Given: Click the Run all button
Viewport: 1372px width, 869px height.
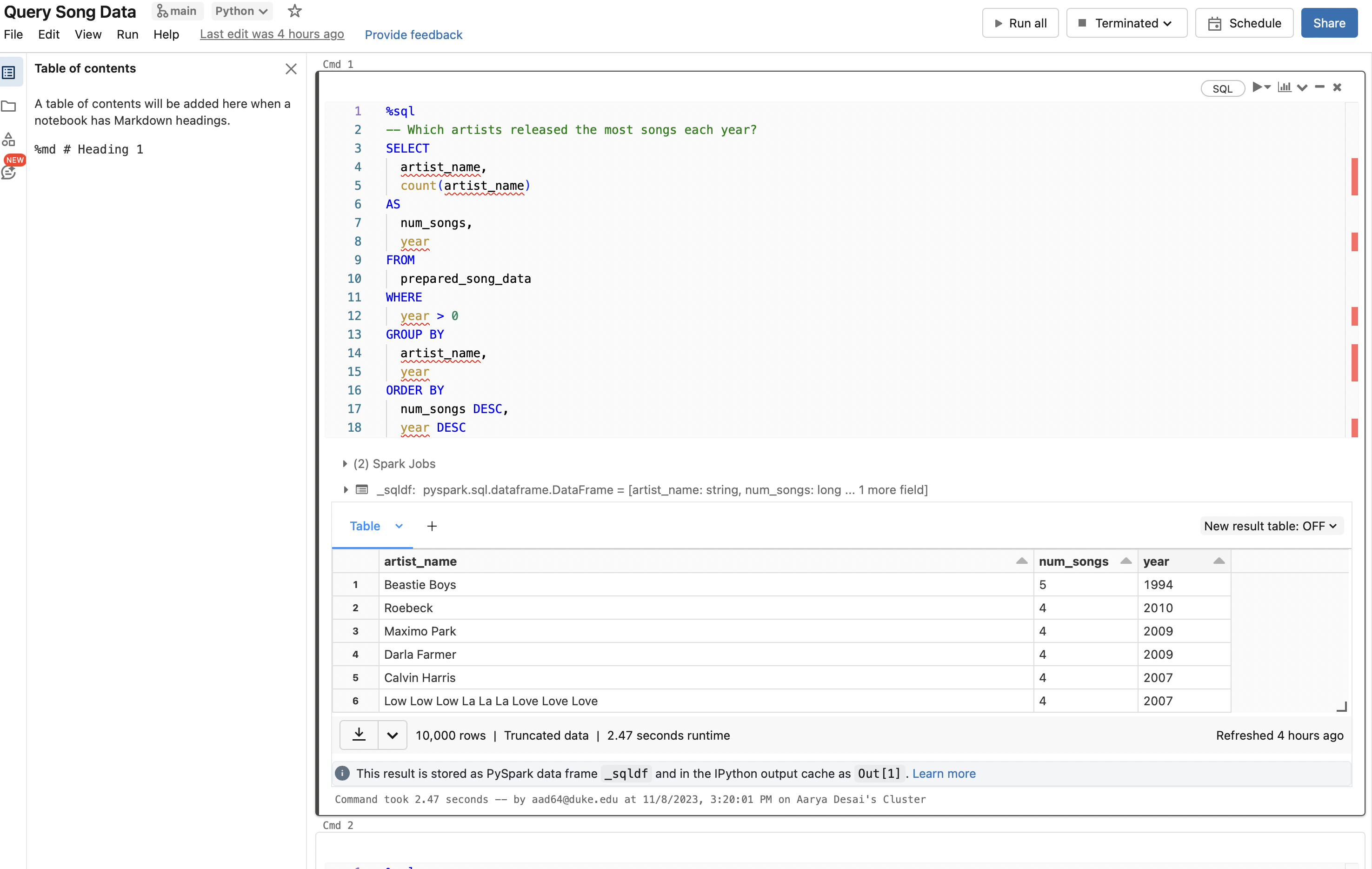Looking at the screenshot, I should pyautogui.click(x=1020, y=23).
